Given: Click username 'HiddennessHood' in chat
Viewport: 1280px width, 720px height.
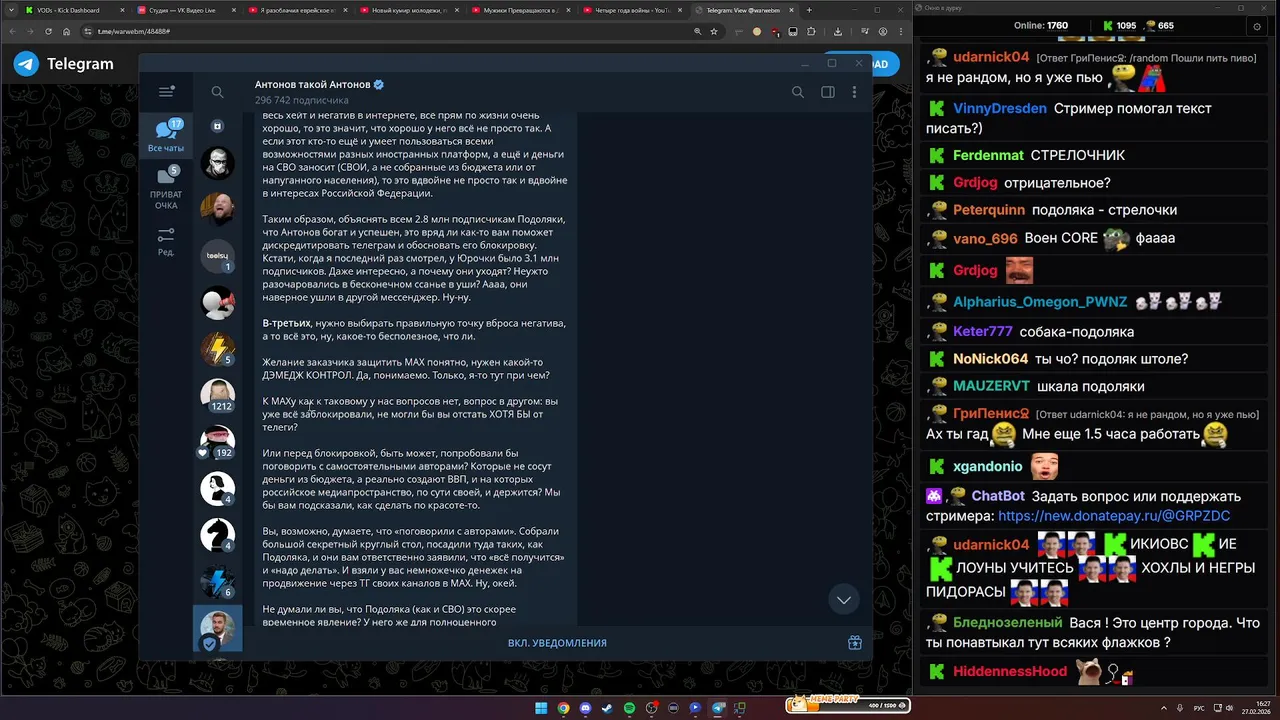Looking at the screenshot, I should [1010, 671].
